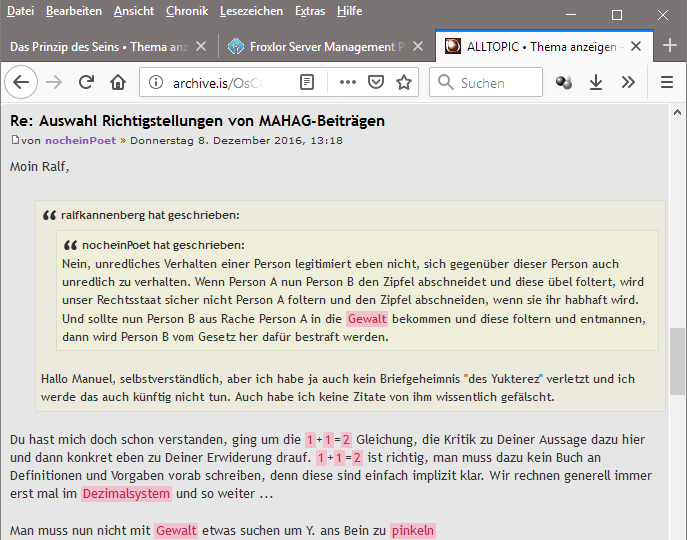Bookmark this page with the star
This screenshot has width=687, height=540.
(403, 83)
